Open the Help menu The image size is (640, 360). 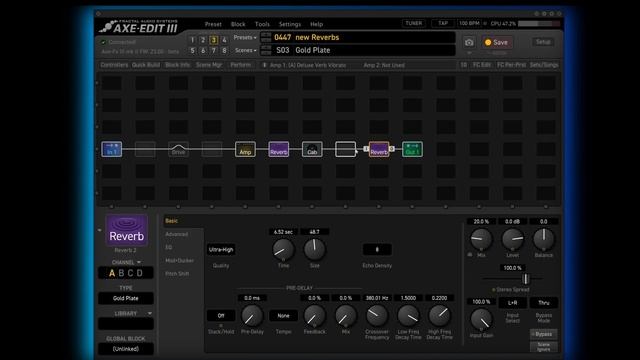(316, 24)
